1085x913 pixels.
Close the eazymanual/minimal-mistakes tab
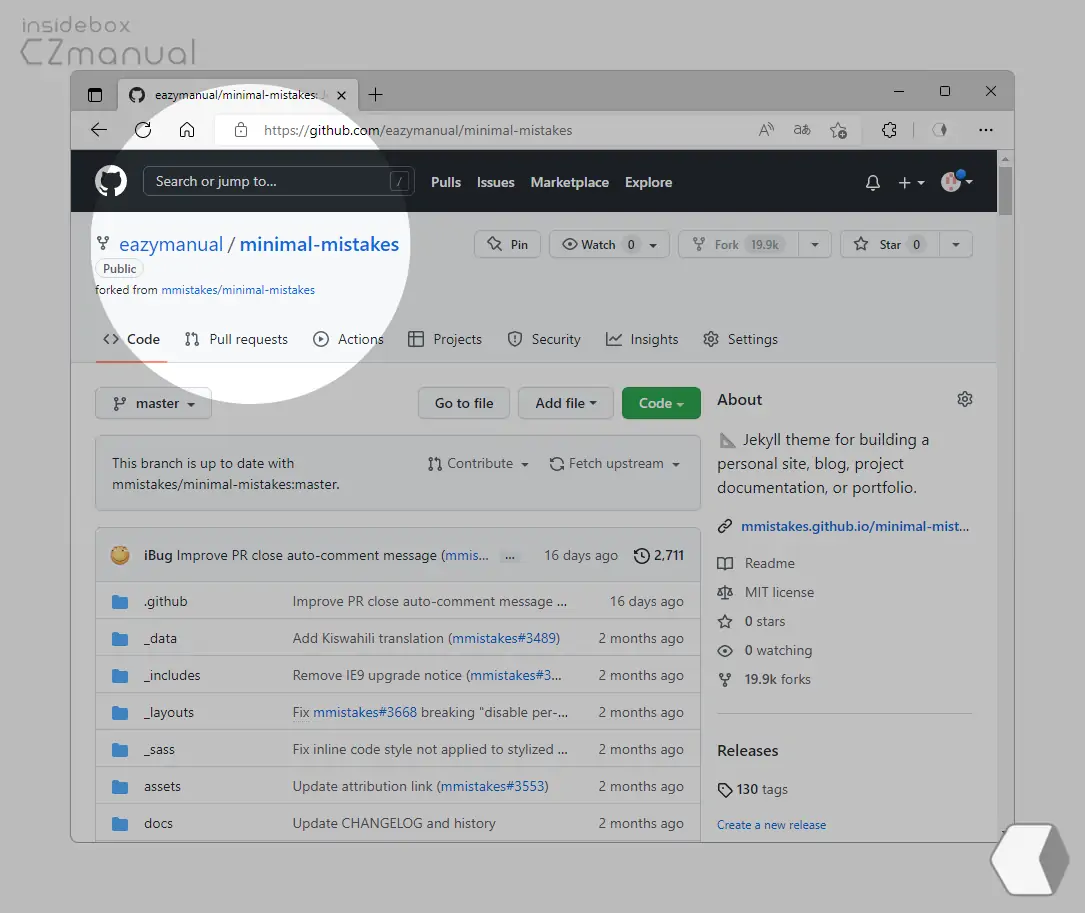coord(341,96)
